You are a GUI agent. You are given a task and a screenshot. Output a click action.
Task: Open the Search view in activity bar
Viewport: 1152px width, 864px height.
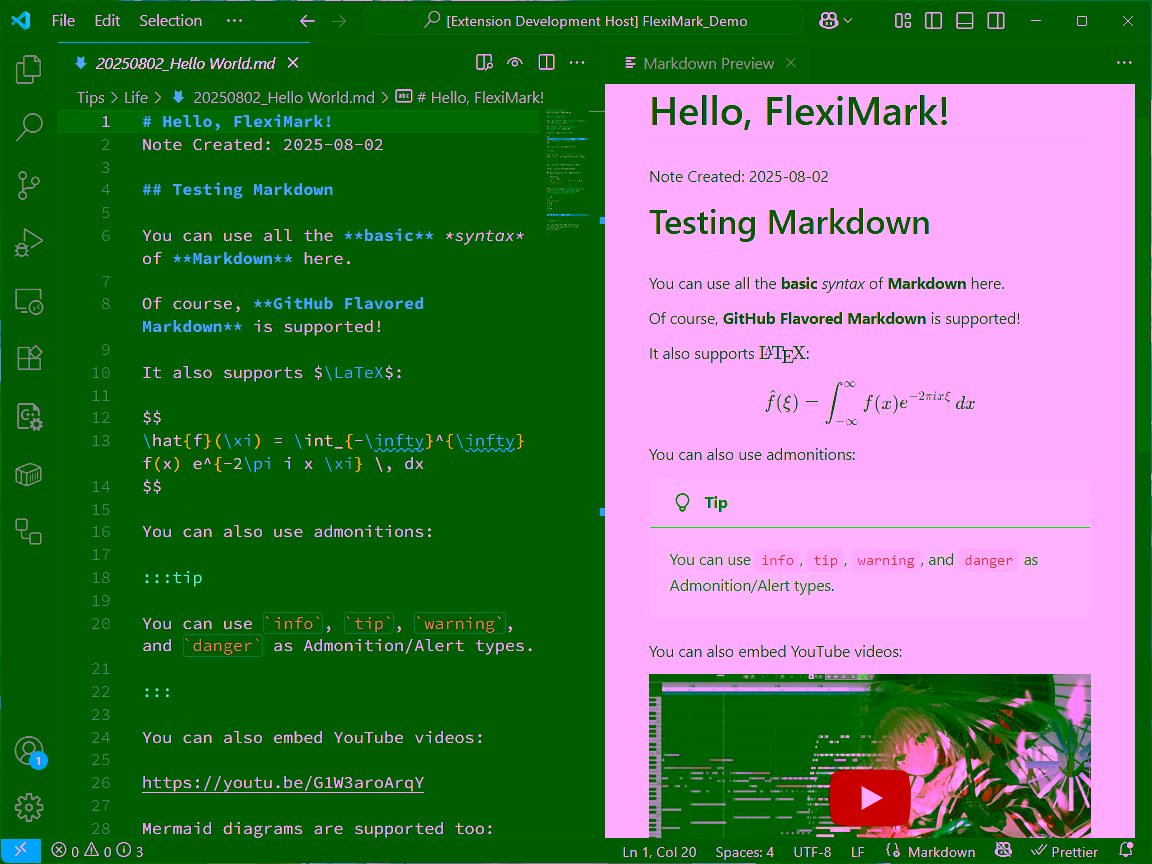click(x=29, y=127)
